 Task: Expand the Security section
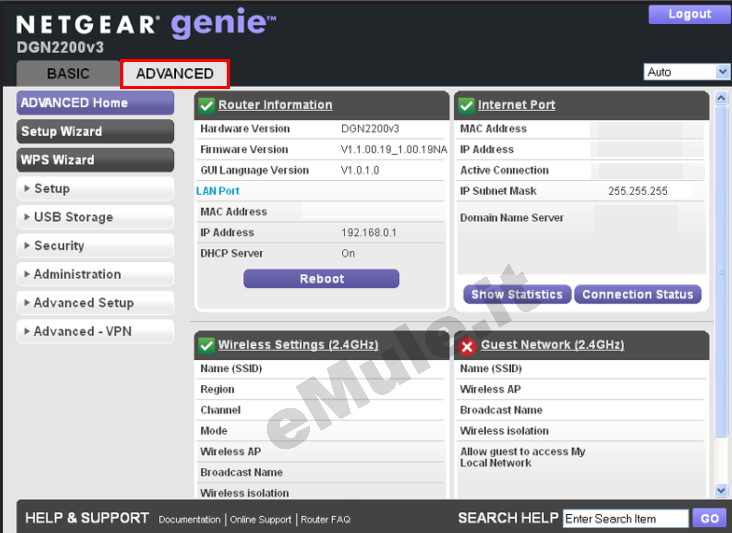[95, 245]
